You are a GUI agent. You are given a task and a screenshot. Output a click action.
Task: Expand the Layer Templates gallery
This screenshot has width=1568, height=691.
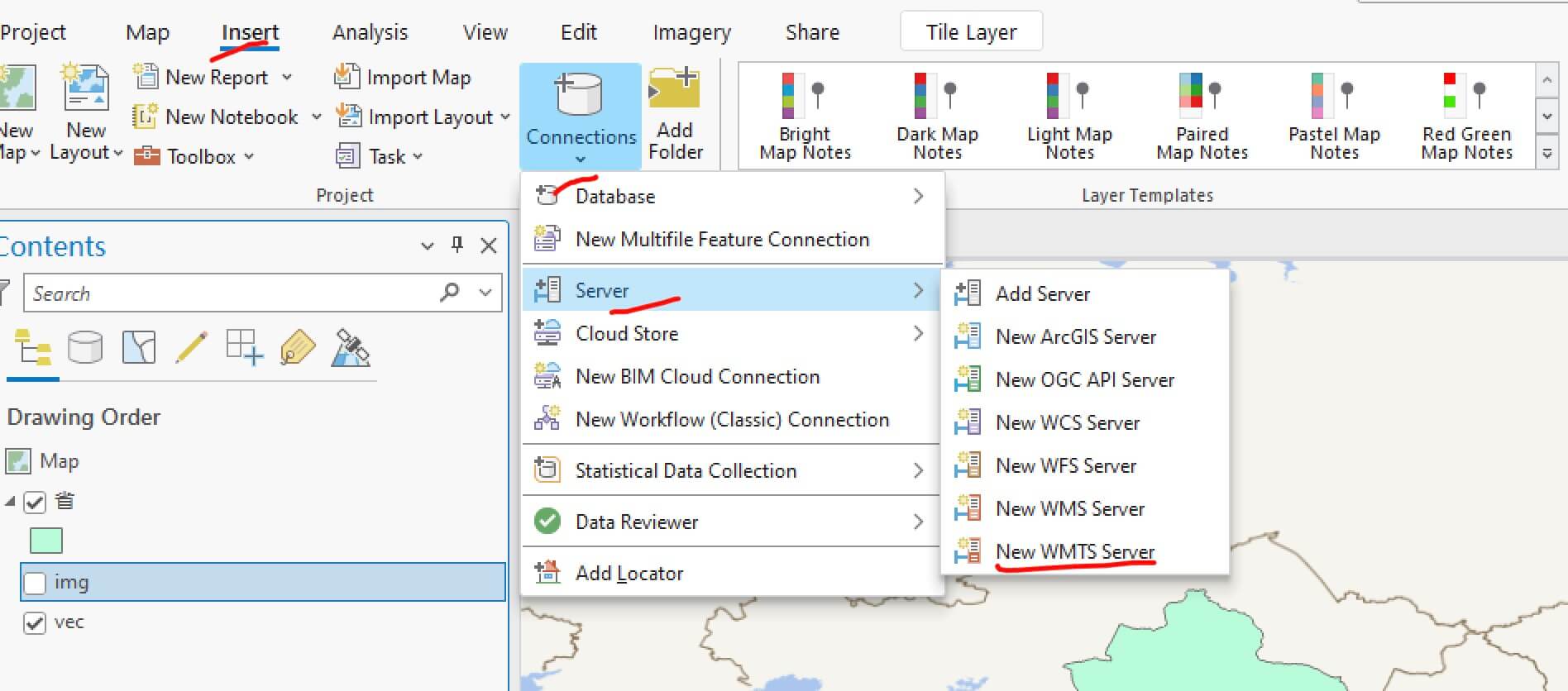[1547, 154]
